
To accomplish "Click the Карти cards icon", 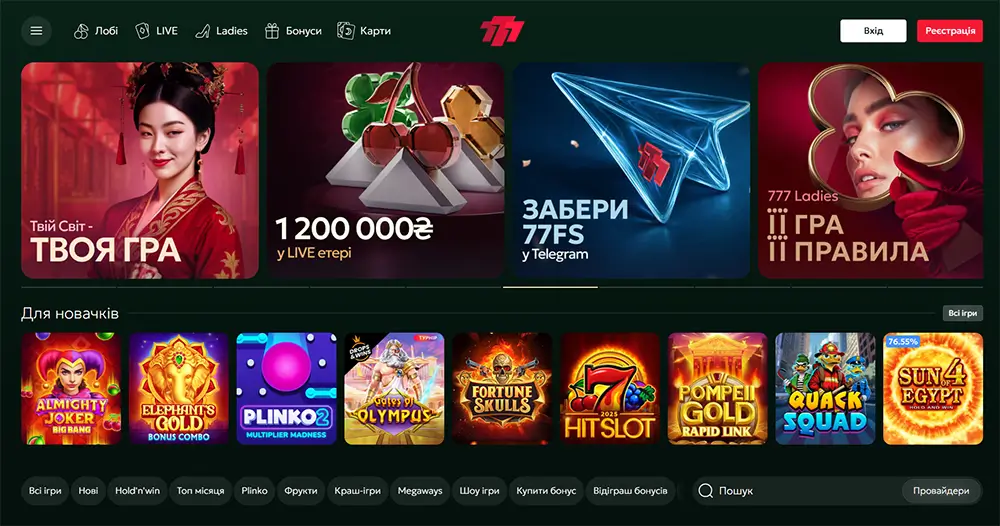I will pyautogui.click(x=346, y=31).
